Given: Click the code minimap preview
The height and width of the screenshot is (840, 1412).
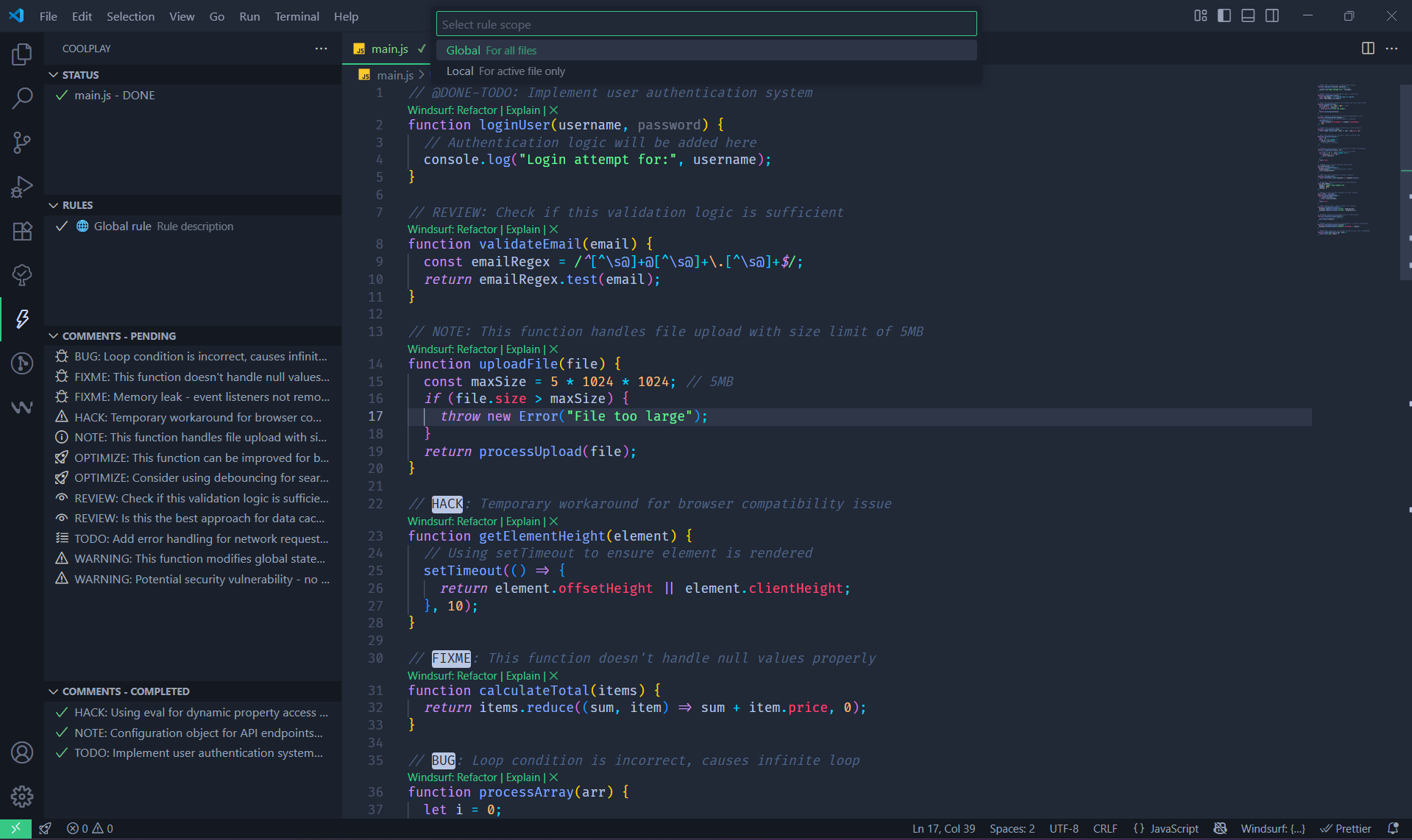Looking at the screenshot, I should click(1344, 160).
